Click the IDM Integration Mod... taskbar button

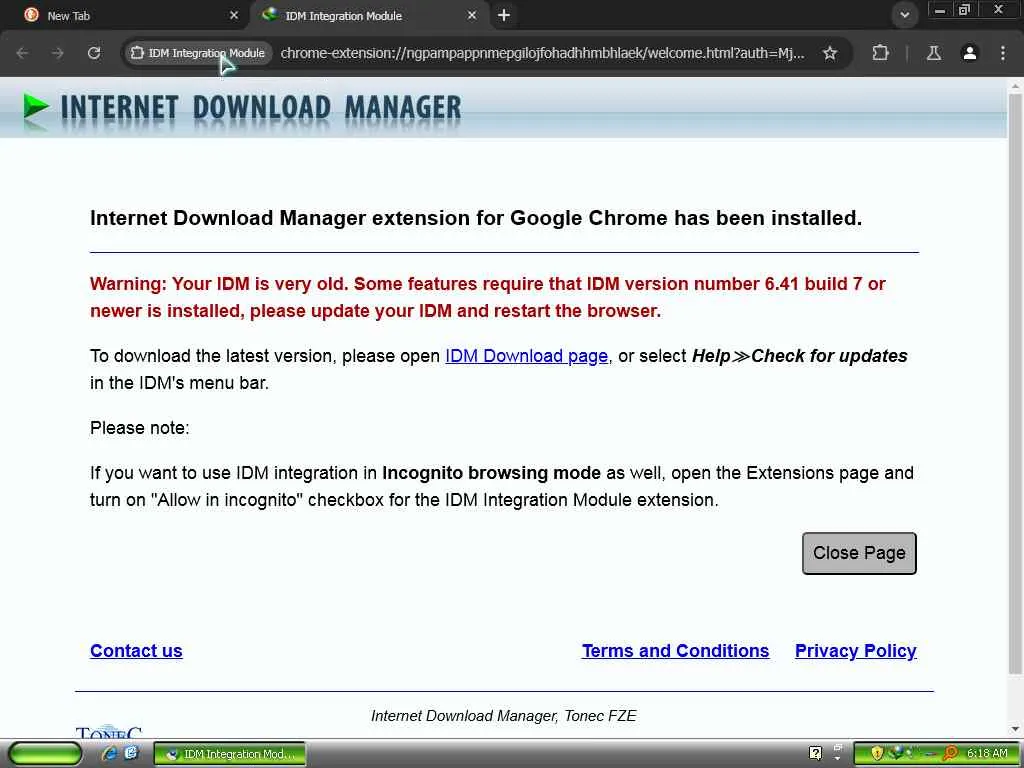[x=230, y=754]
